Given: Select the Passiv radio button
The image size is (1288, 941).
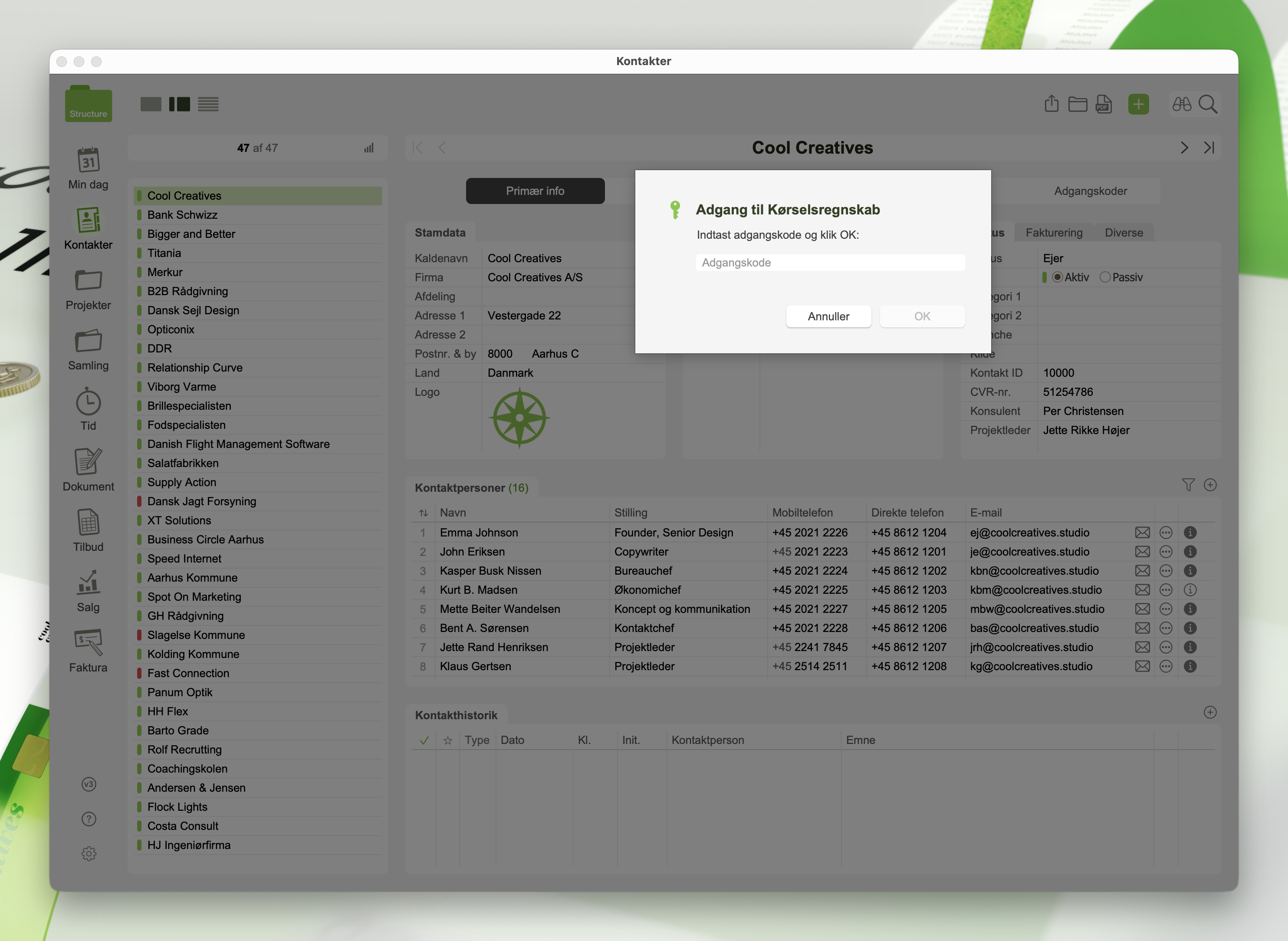Looking at the screenshot, I should (1104, 277).
